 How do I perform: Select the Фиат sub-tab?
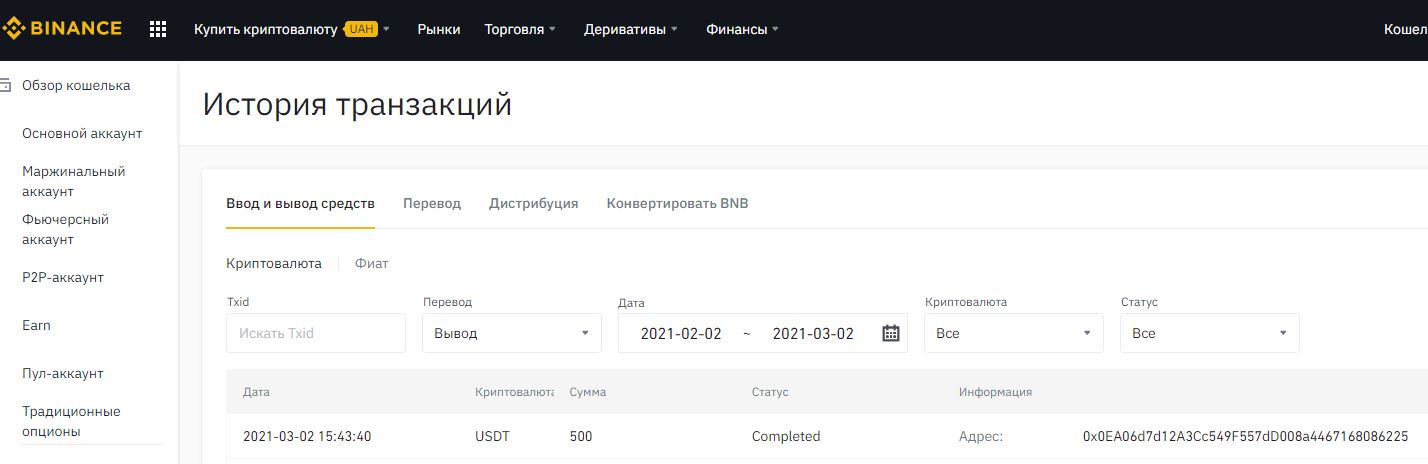click(x=371, y=264)
